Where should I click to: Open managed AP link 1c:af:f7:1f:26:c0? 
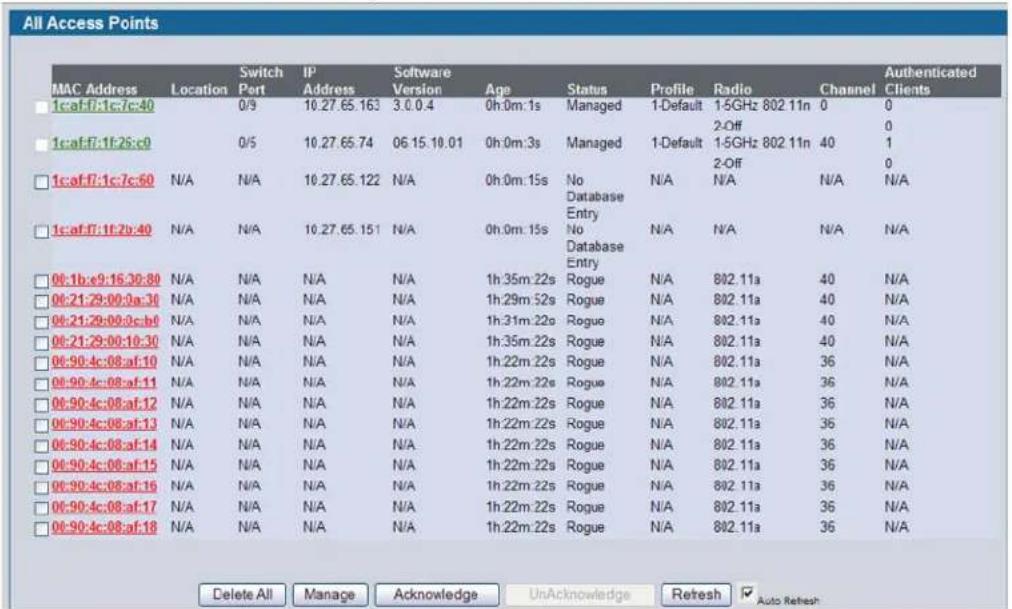(x=101, y=143)
